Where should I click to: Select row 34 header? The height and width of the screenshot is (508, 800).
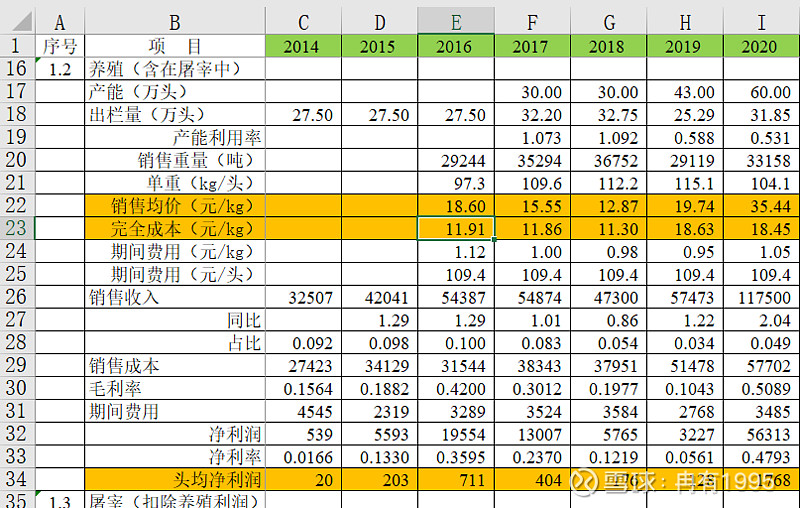tap(17, 479)
